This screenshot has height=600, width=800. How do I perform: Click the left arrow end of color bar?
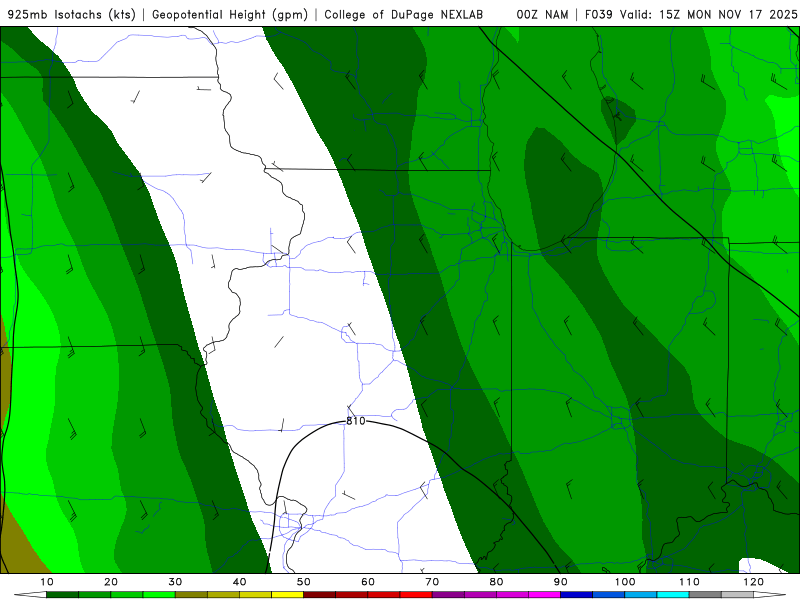[30, 595]
